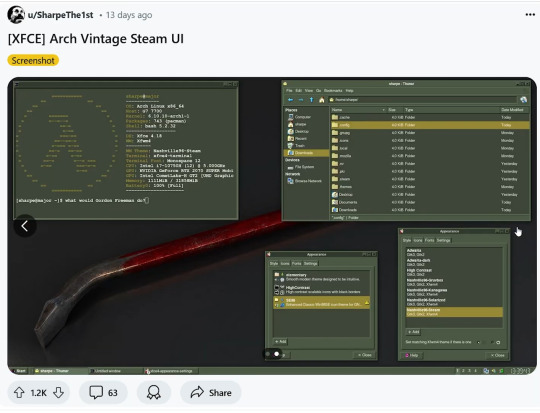Viewport: 540px width, 413px height.
Task: Click the Desktop folder icon in file list
Action: tap(335, 195)
